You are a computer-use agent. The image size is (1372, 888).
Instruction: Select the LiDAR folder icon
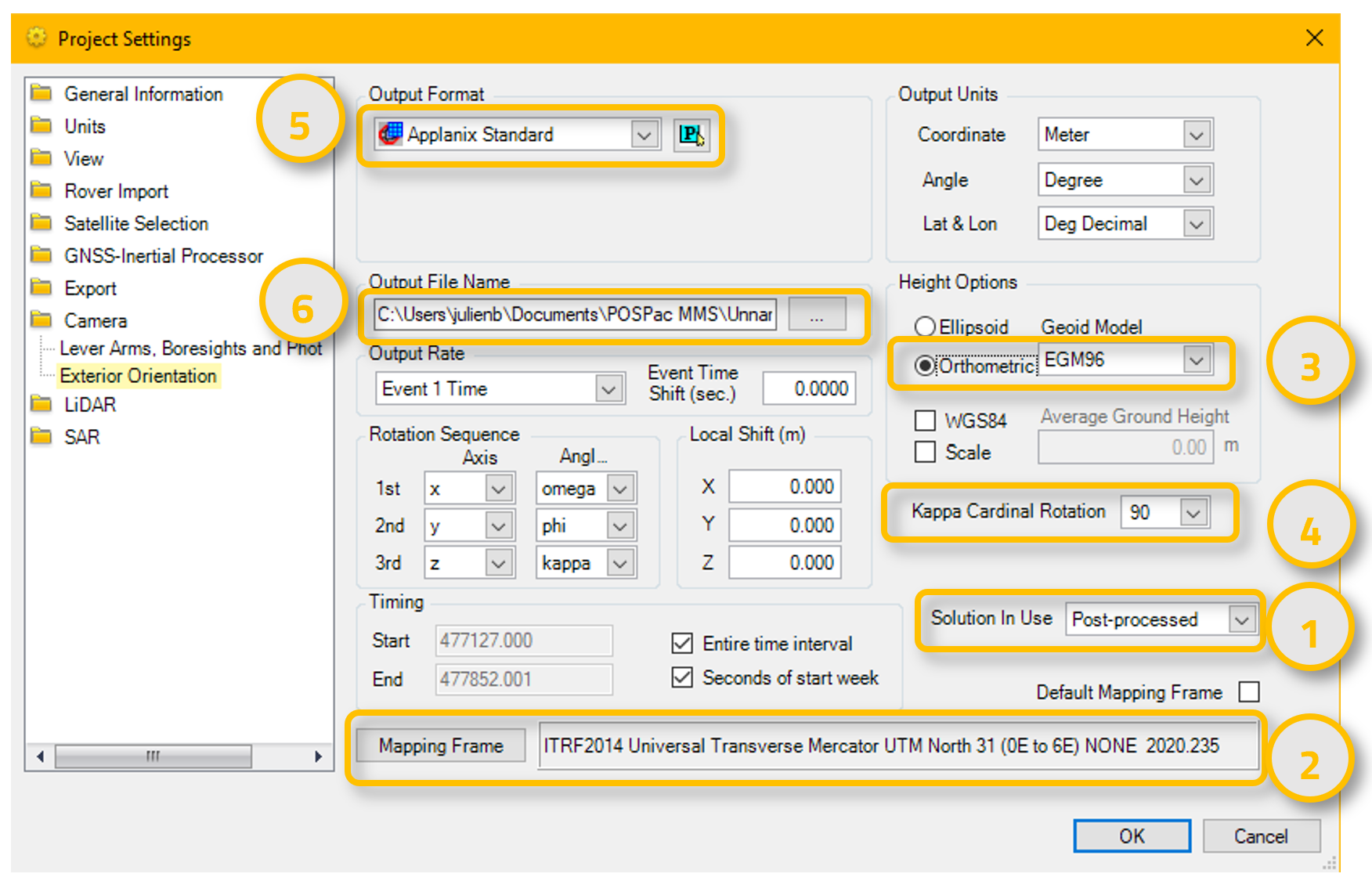(40, 404)
